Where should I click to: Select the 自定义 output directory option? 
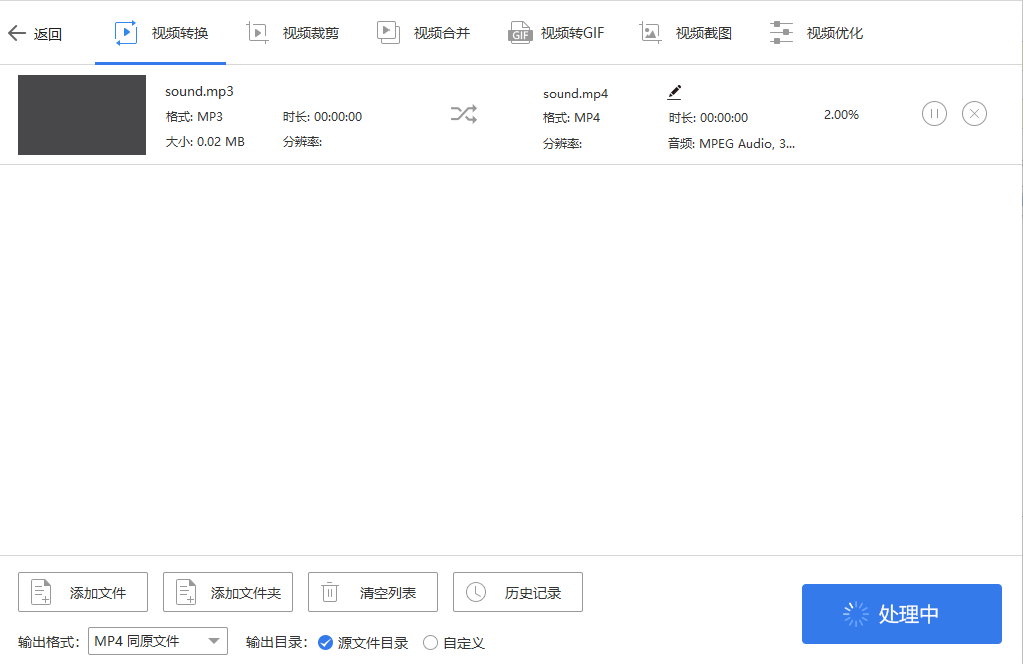pyautogui.click(x=454, y=643)
